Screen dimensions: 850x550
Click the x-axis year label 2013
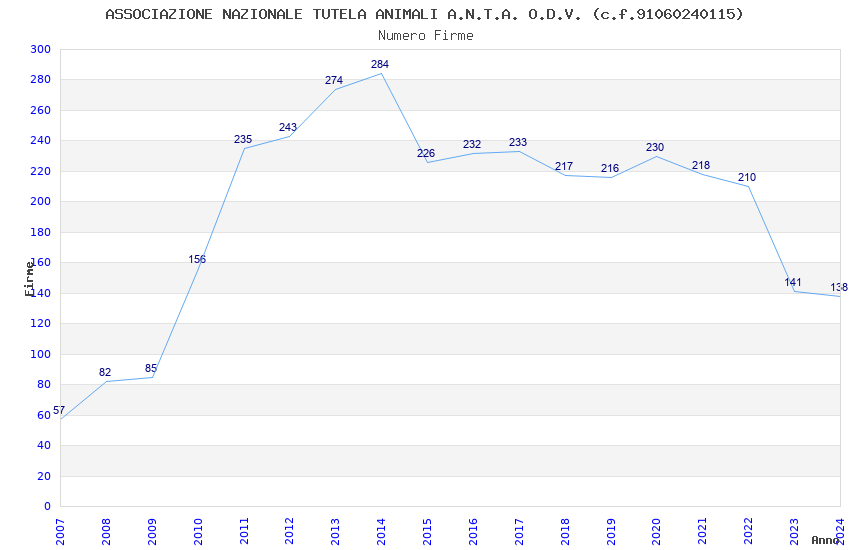336,532
